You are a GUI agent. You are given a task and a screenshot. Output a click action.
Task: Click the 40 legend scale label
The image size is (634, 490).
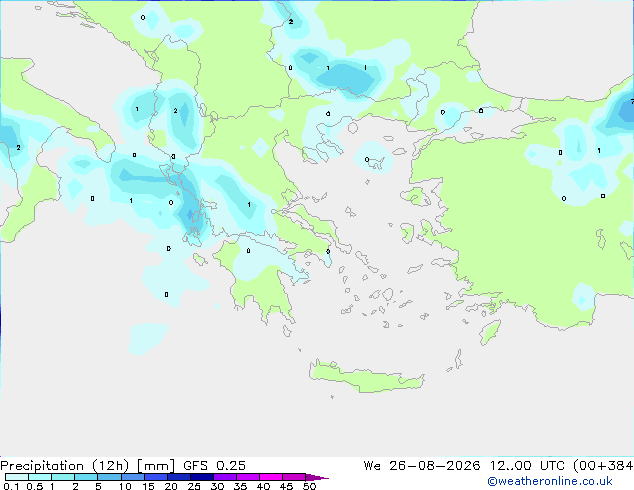point(263,486)
